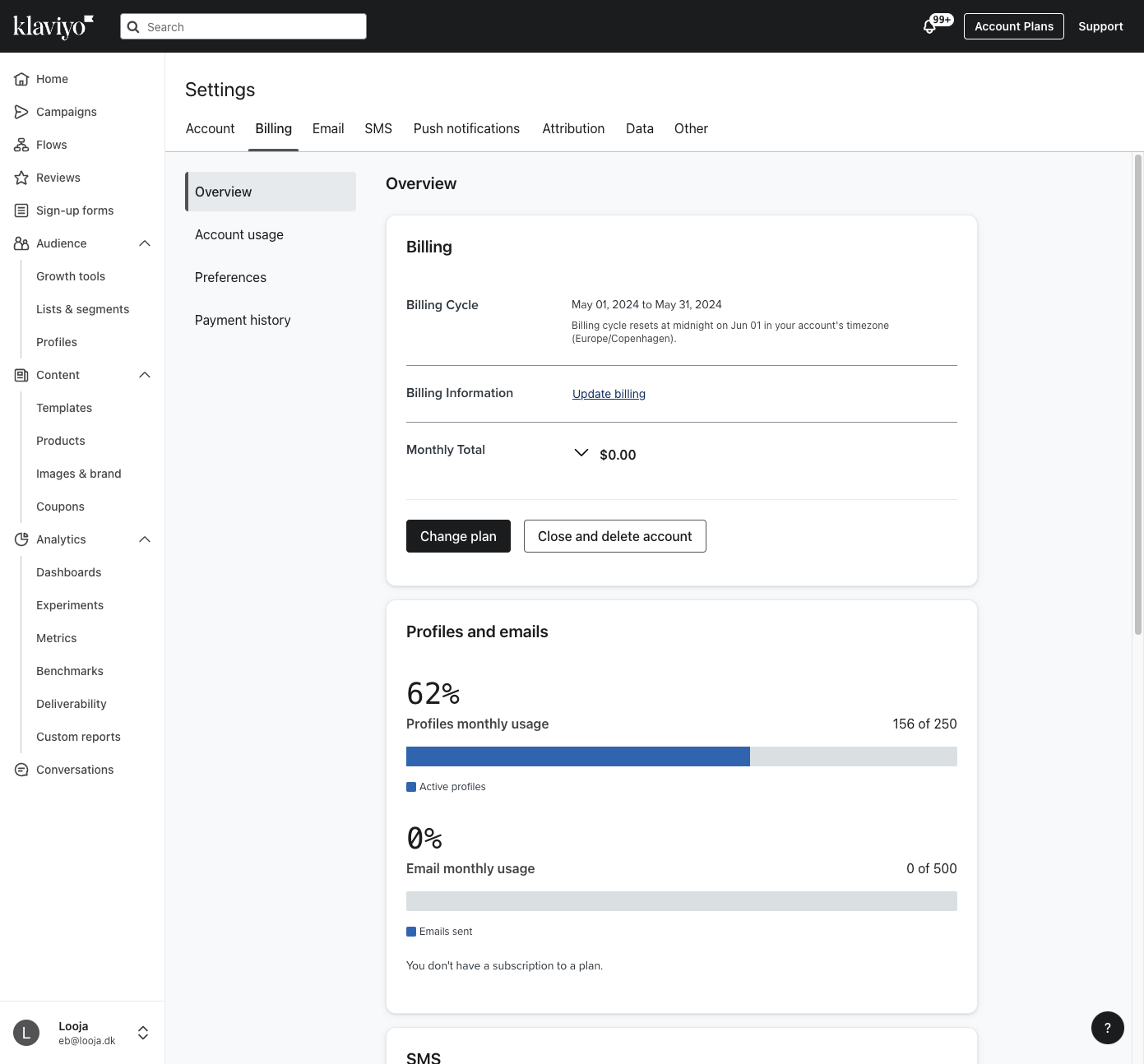This screenshot has width=1144, height=1064.
Task: Click Close and delete account button
Action: click(x=615, y=536)
